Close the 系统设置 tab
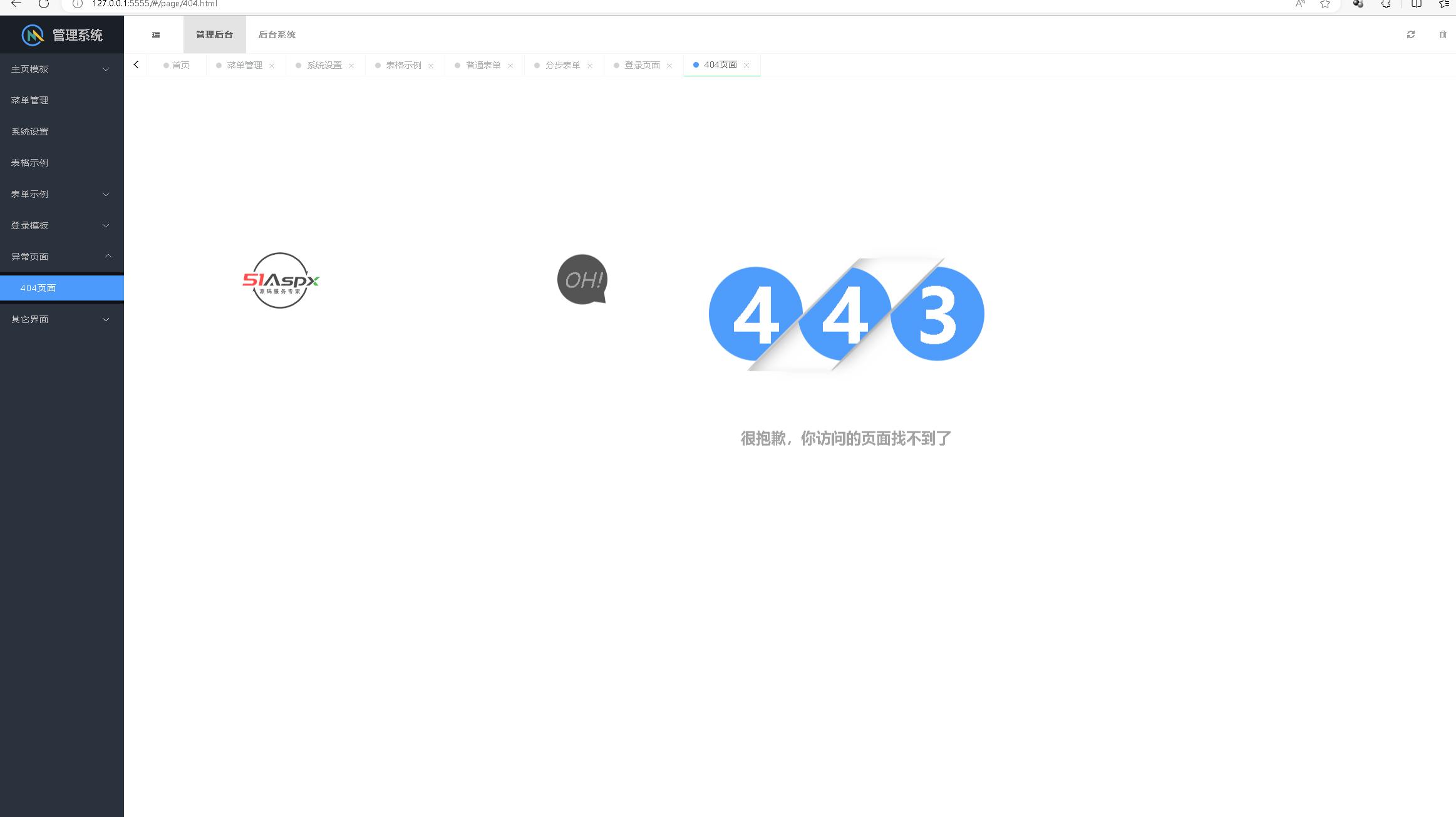This screenshot has width=1456, height=817. (351, 66)
